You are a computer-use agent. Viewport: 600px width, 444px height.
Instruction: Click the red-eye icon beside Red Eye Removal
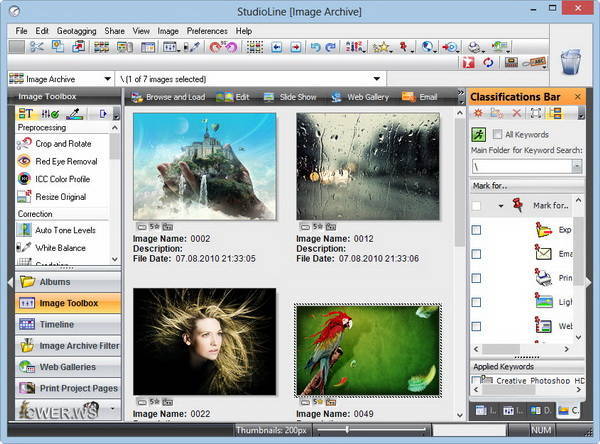tap(24, 161)
